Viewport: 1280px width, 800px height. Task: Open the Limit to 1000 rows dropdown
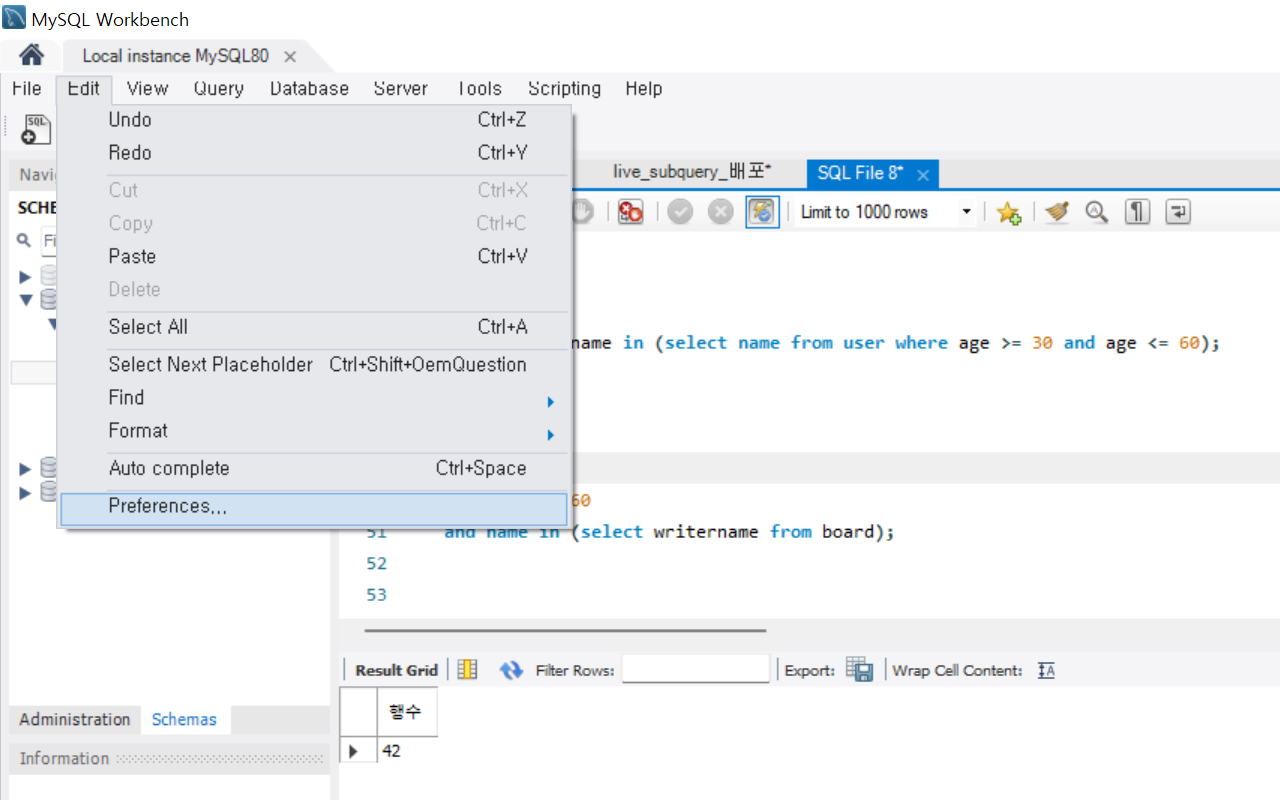(885, 212)
